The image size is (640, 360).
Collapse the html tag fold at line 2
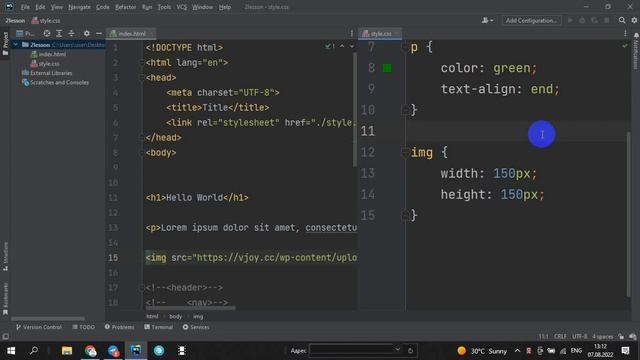click(141, 62)
